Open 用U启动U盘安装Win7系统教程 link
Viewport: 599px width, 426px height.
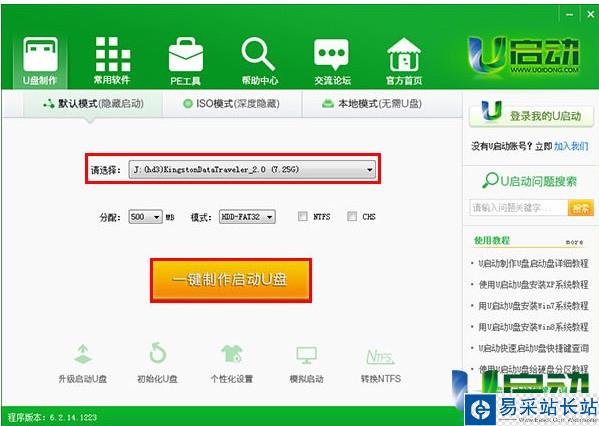(533, 306)
